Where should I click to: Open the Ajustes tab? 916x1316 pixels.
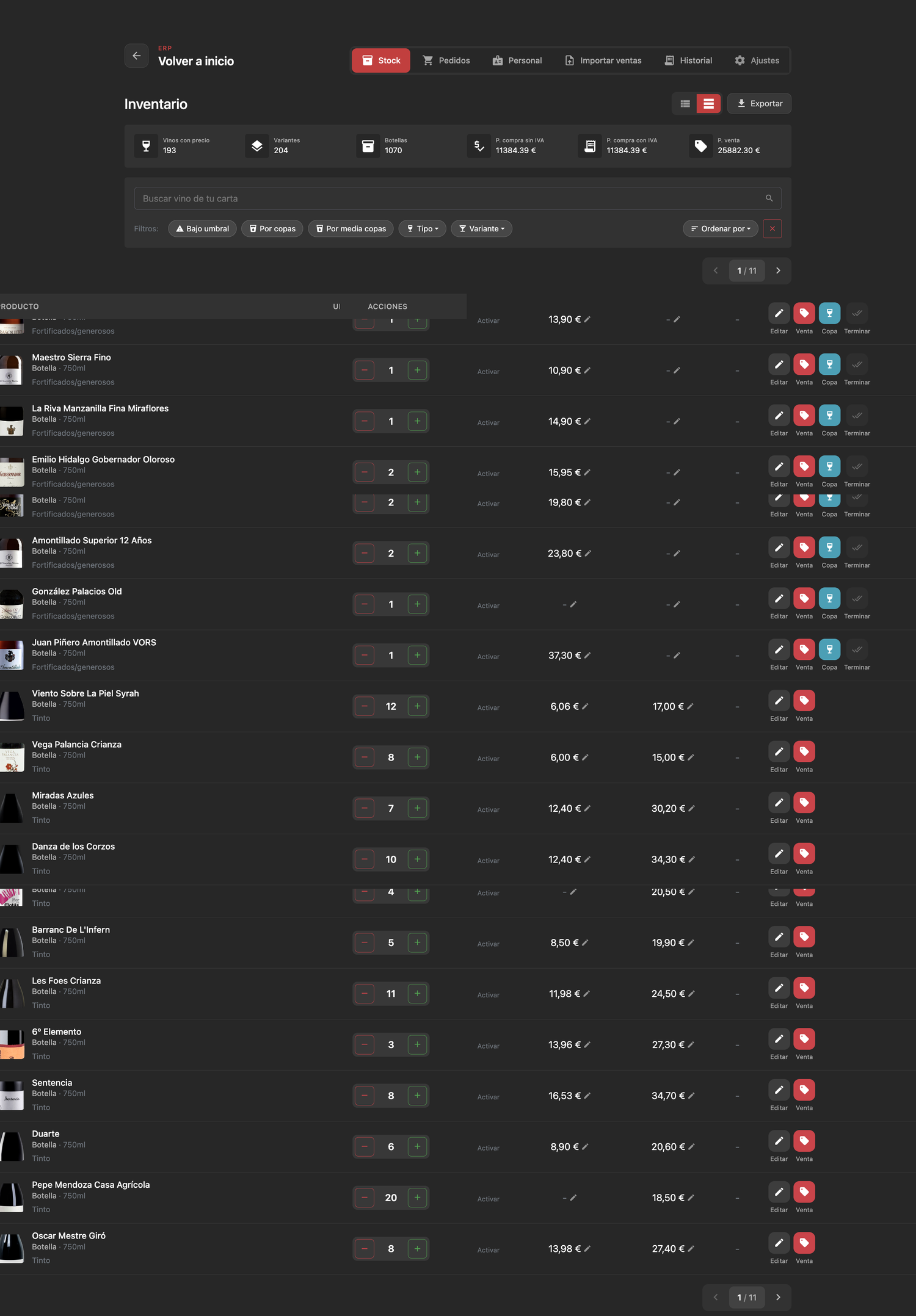pyautogui.click(x=757, y=60)
